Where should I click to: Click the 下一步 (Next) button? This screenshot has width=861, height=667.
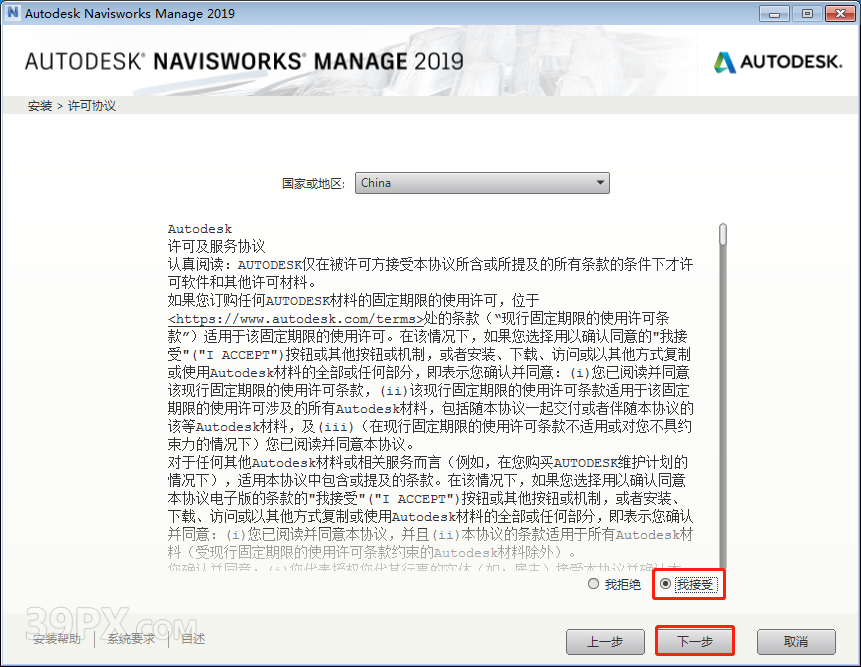[x=695, y=641]
